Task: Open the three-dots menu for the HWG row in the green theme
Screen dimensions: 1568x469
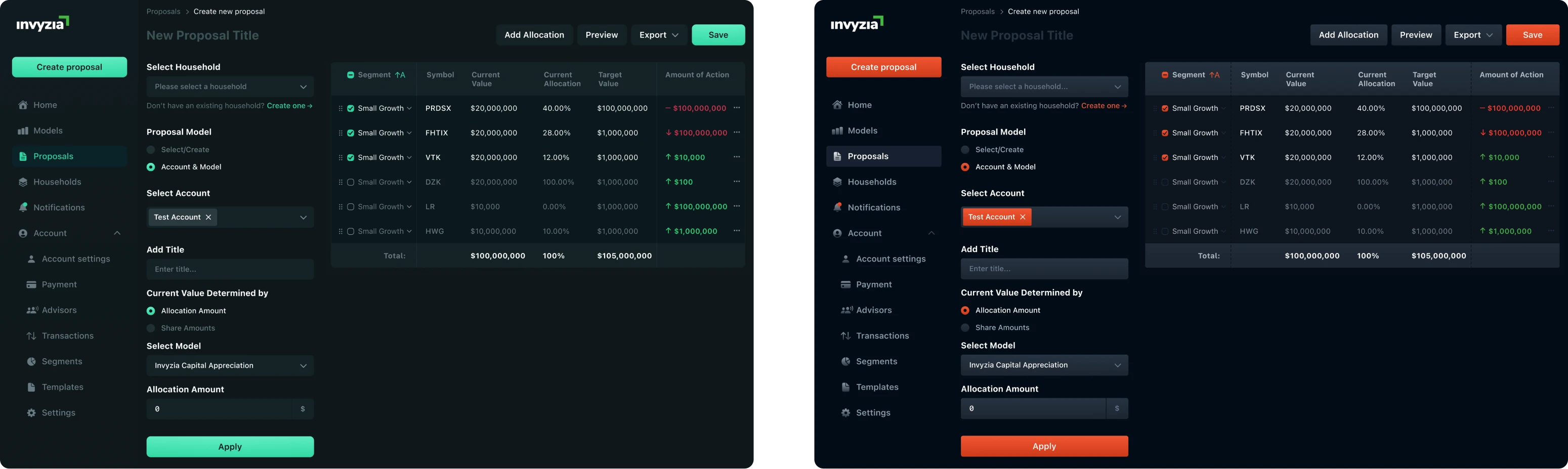Action: pos(737,231)
